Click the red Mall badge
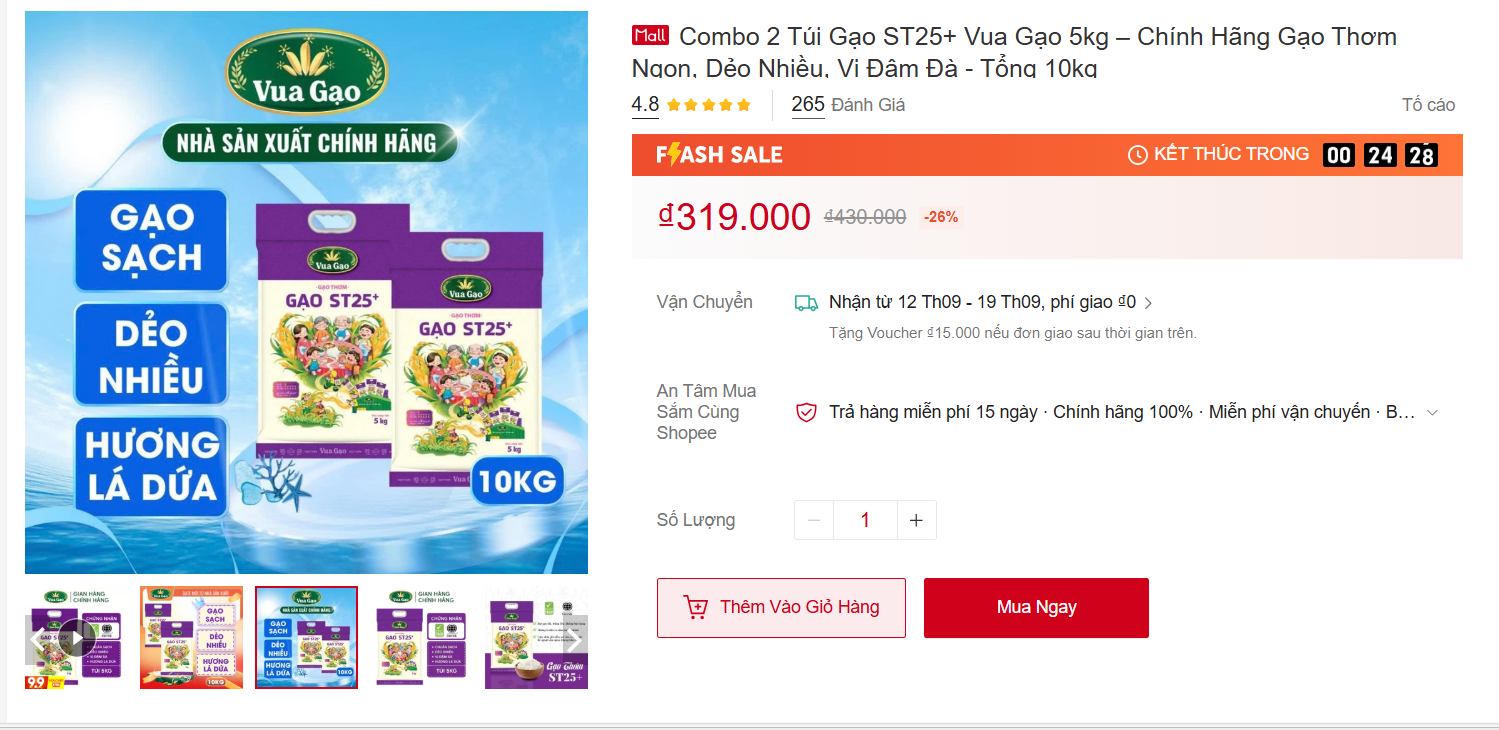 coord(649,34)
